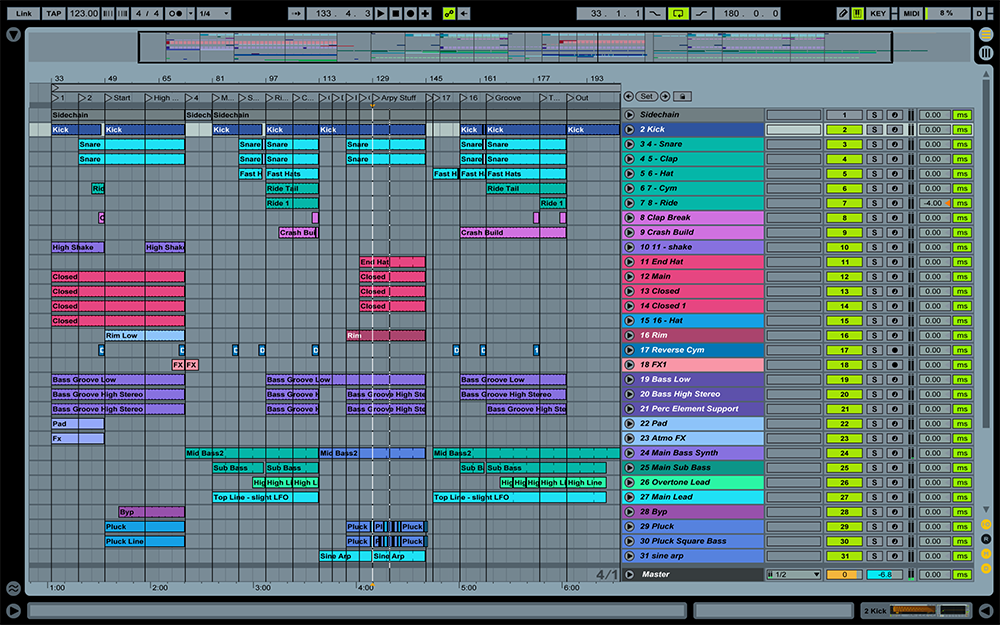Select the 4 / 4 time signature field
Screen dimensions: 1000x625
pyautogui.click(x=147, y=13)
